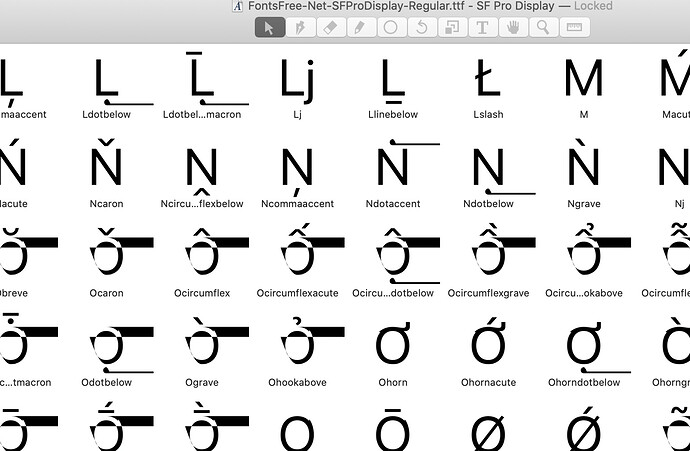Select the Ohornacute glyph cell
The image size is (690, 451).
point(488,352)
